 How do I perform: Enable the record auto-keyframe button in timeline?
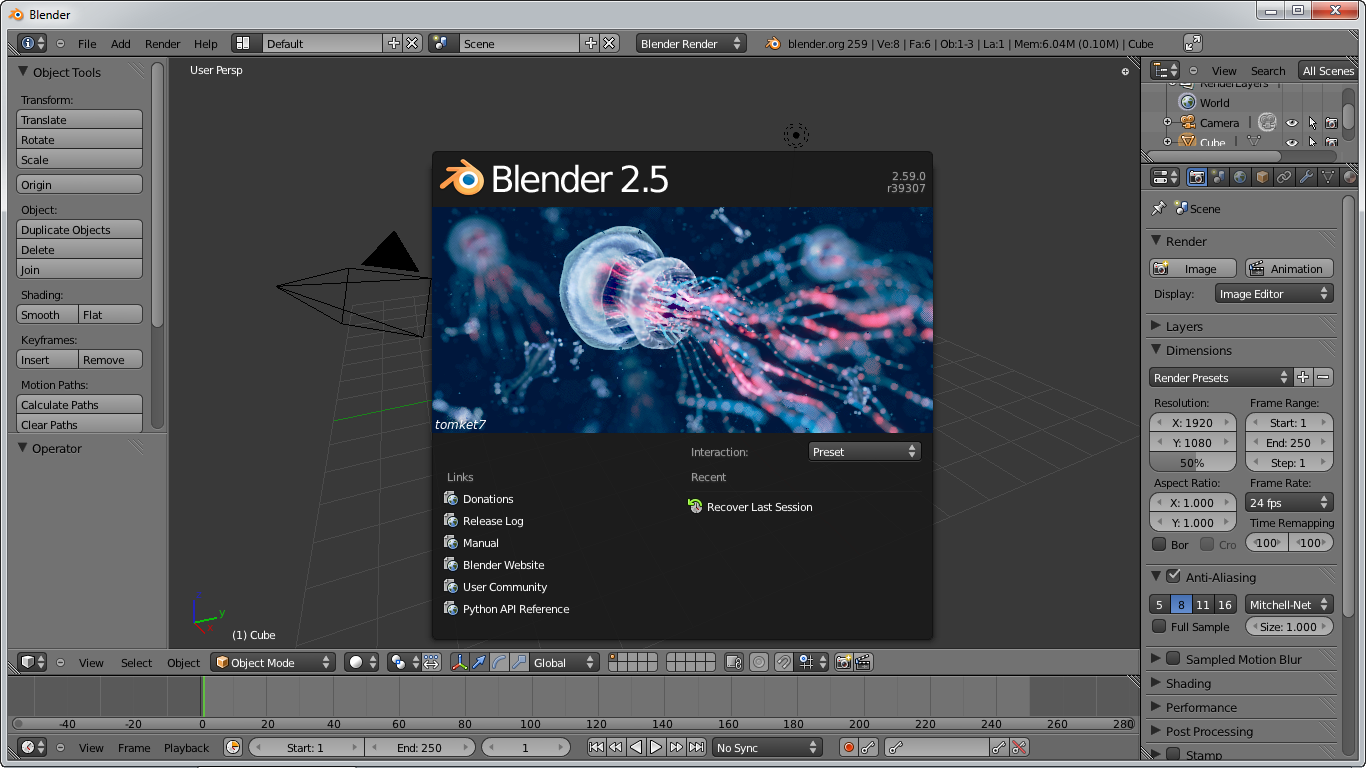click(x=848, y=747)
